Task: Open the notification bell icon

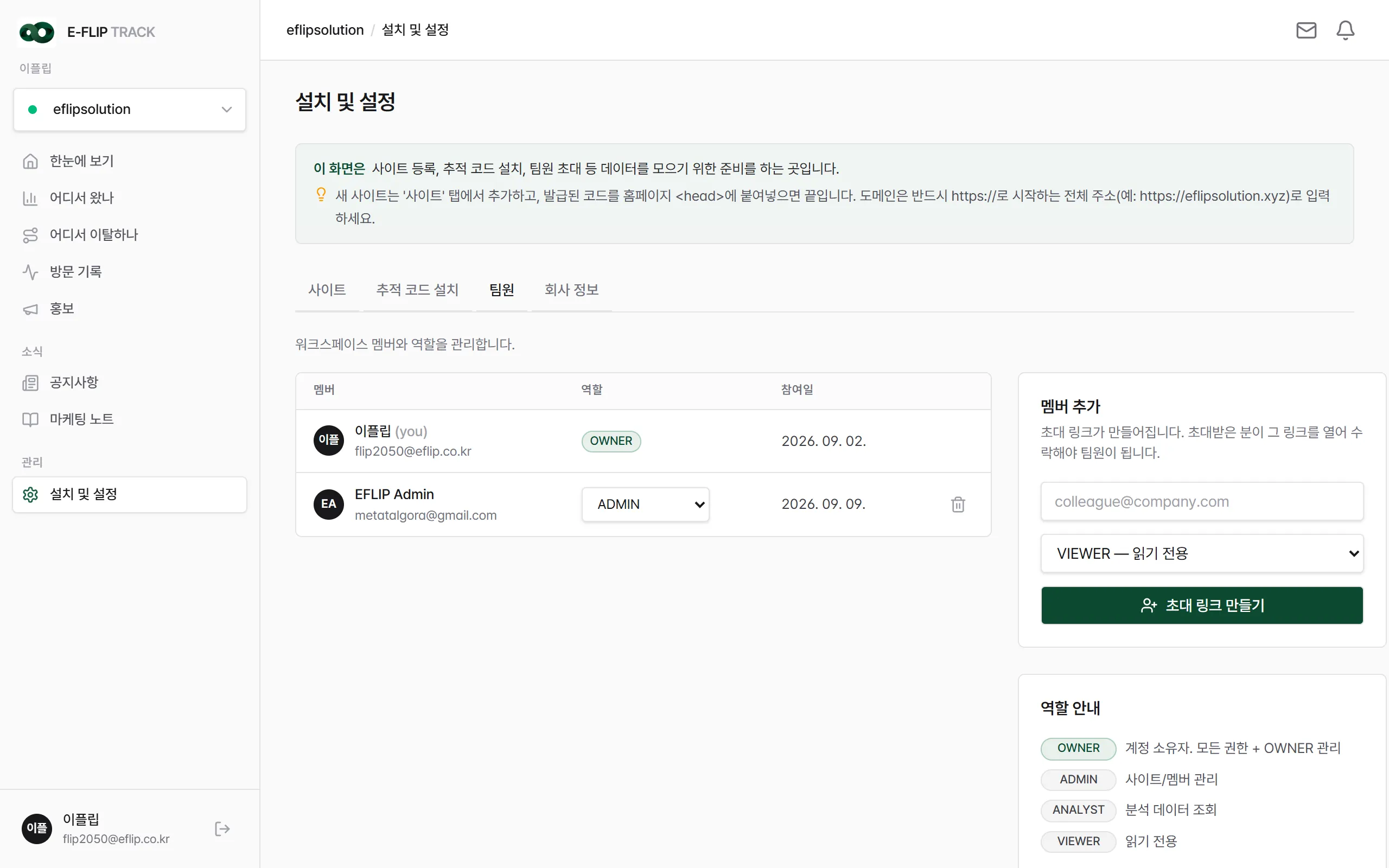Action: [x=1345, y=30]
